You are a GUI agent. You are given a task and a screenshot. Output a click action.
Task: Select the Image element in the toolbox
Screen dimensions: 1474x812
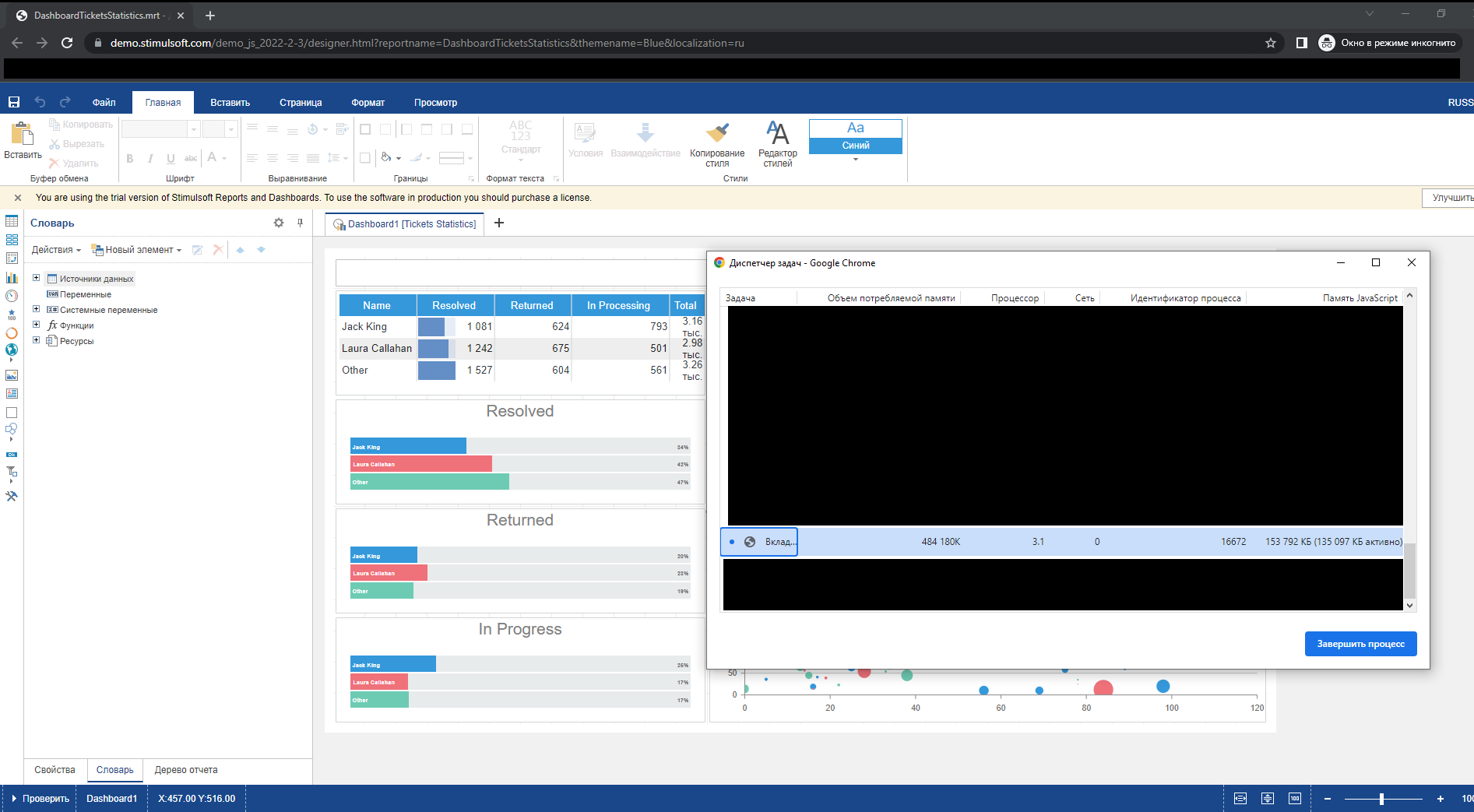point(12,375)
